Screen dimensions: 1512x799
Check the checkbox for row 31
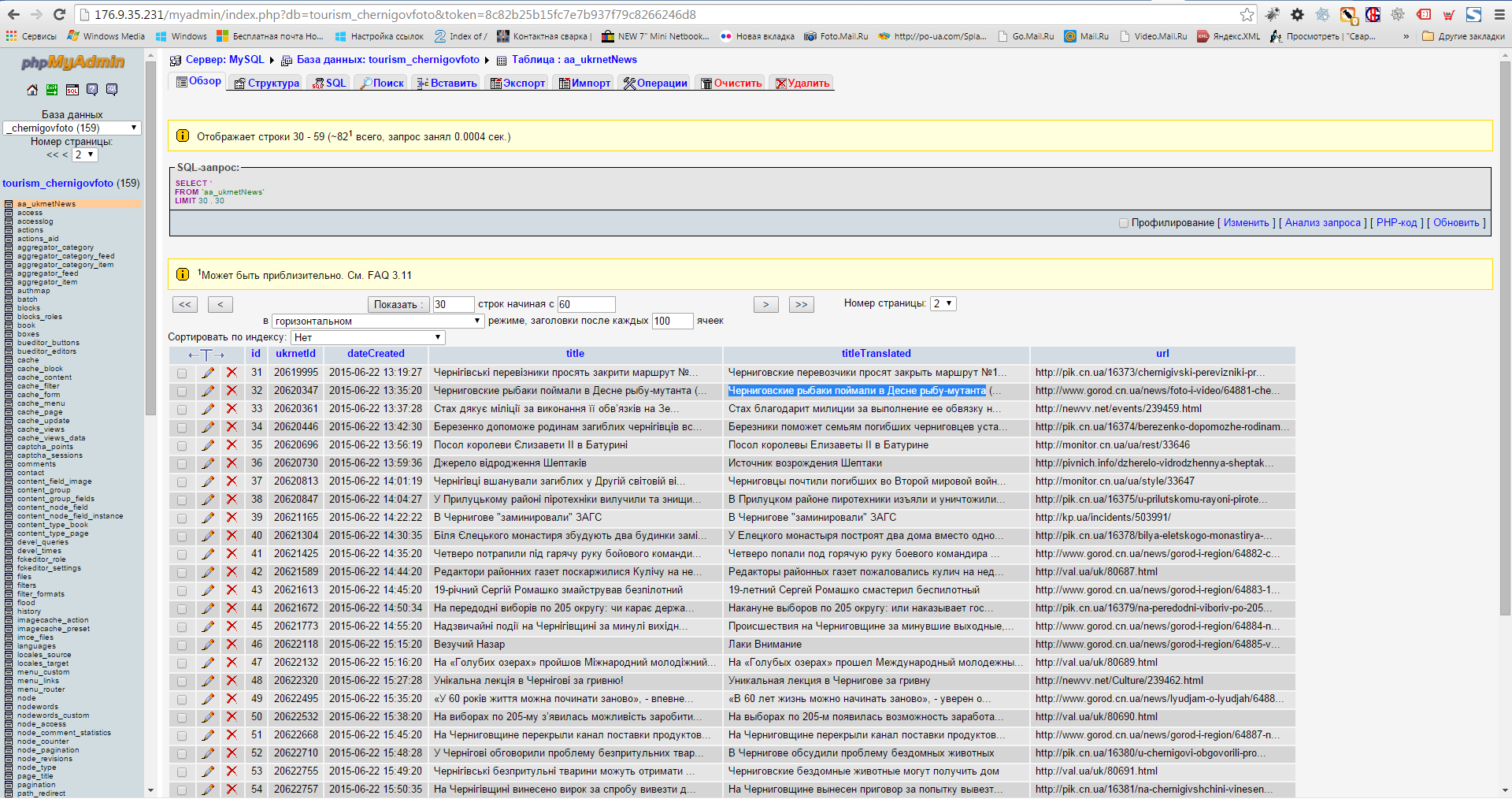[x=182, y=373]
